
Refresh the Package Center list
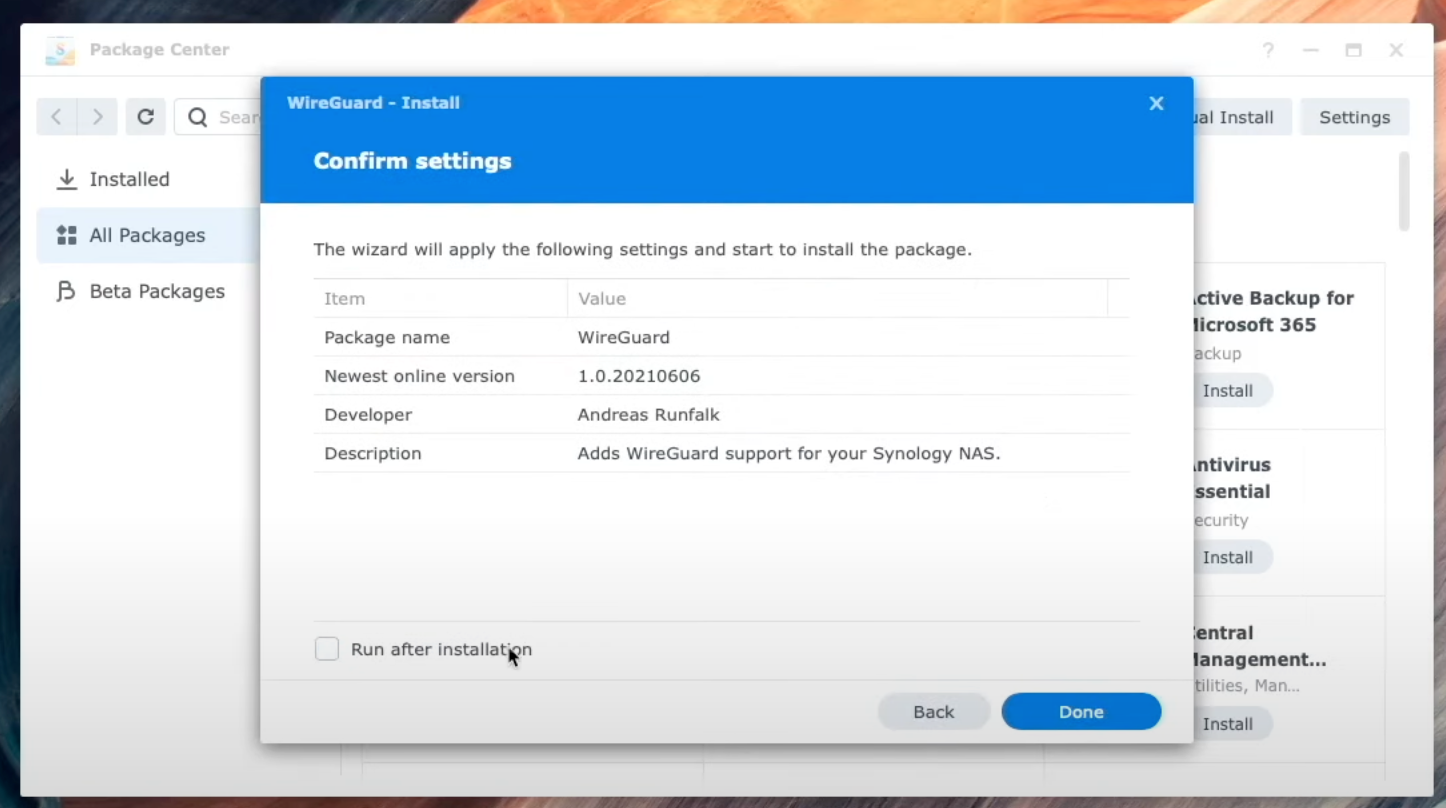pyautogui.click(x=145, y=117)
